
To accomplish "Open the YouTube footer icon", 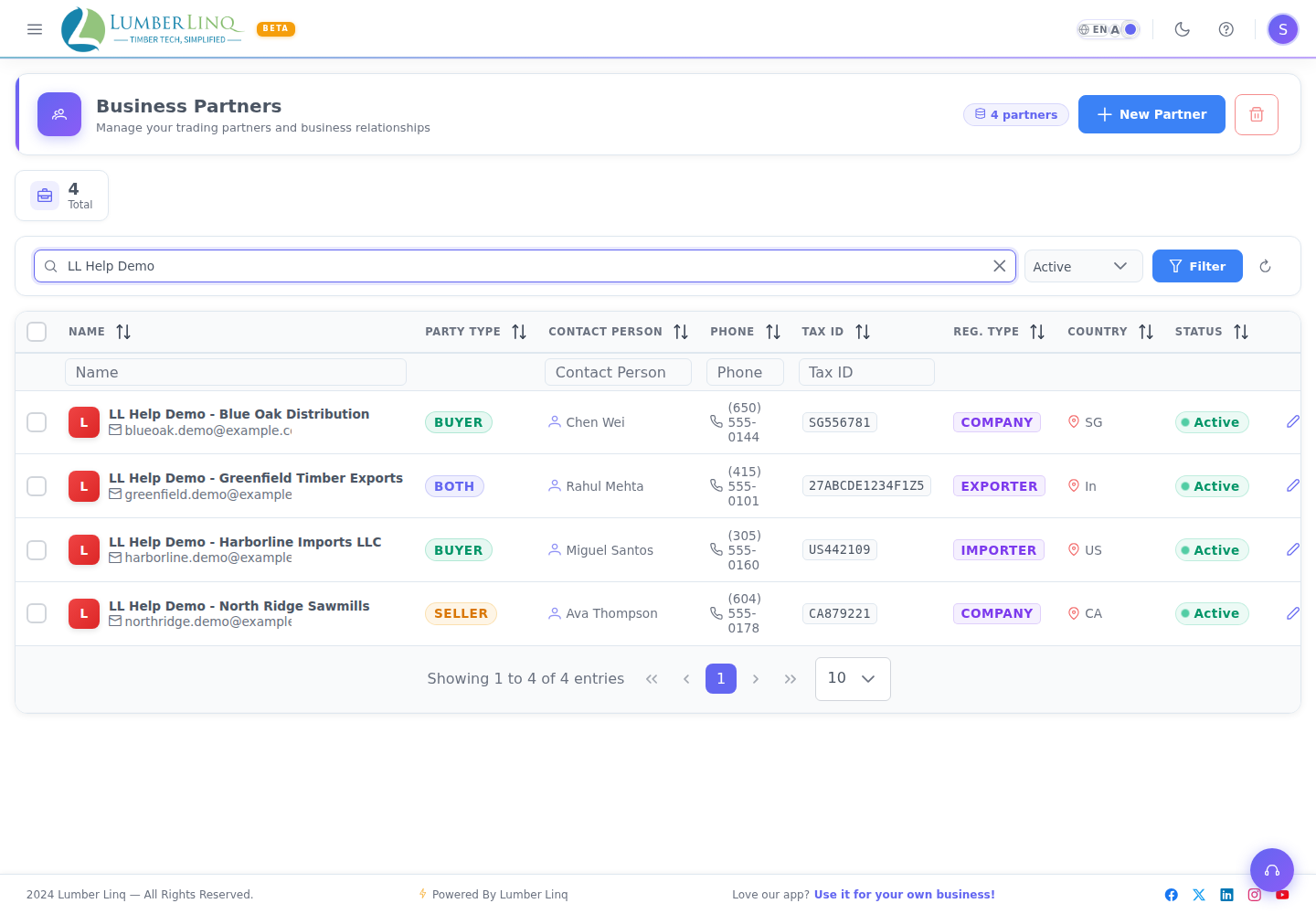I will 1282,895.
